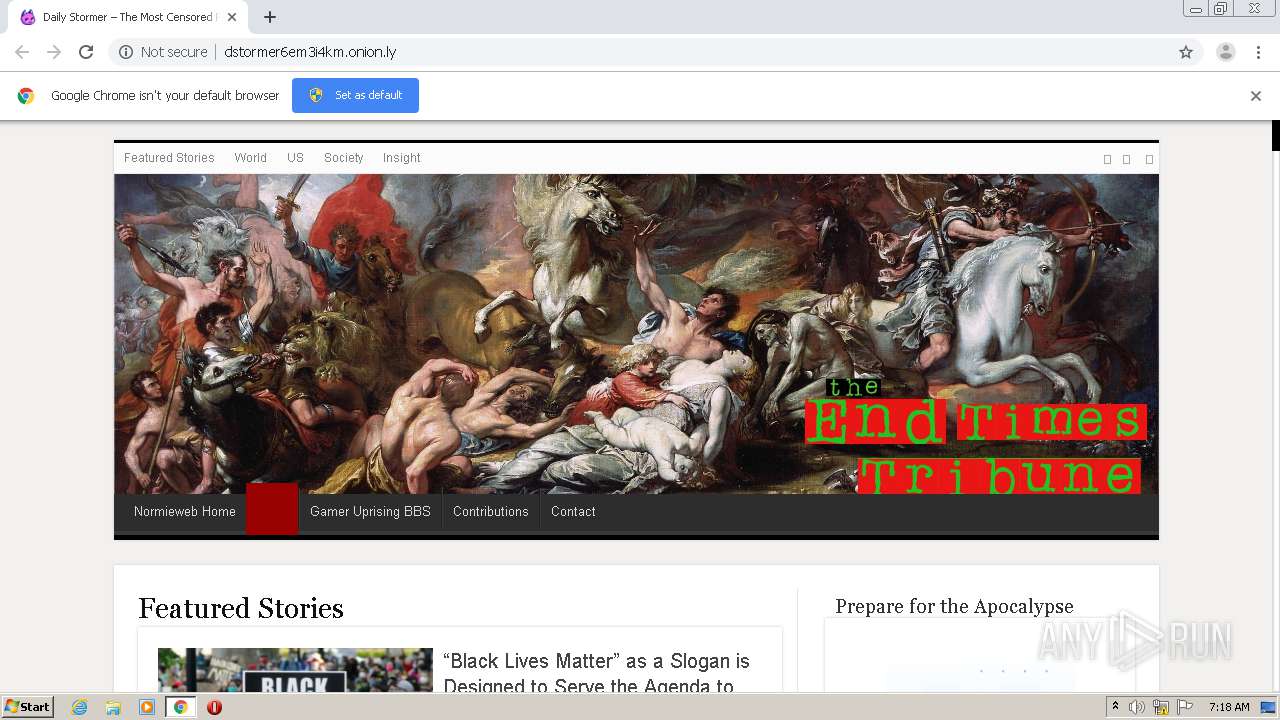Click Set as default button

point(355,95)
